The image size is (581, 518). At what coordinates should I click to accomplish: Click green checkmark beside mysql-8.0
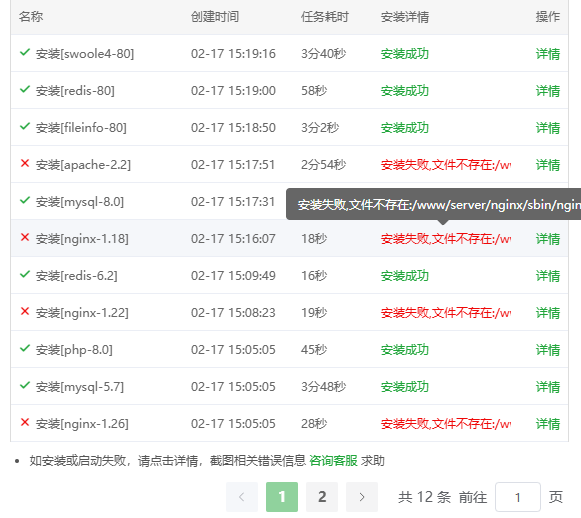pyautogui.click(x=25, y=200)
